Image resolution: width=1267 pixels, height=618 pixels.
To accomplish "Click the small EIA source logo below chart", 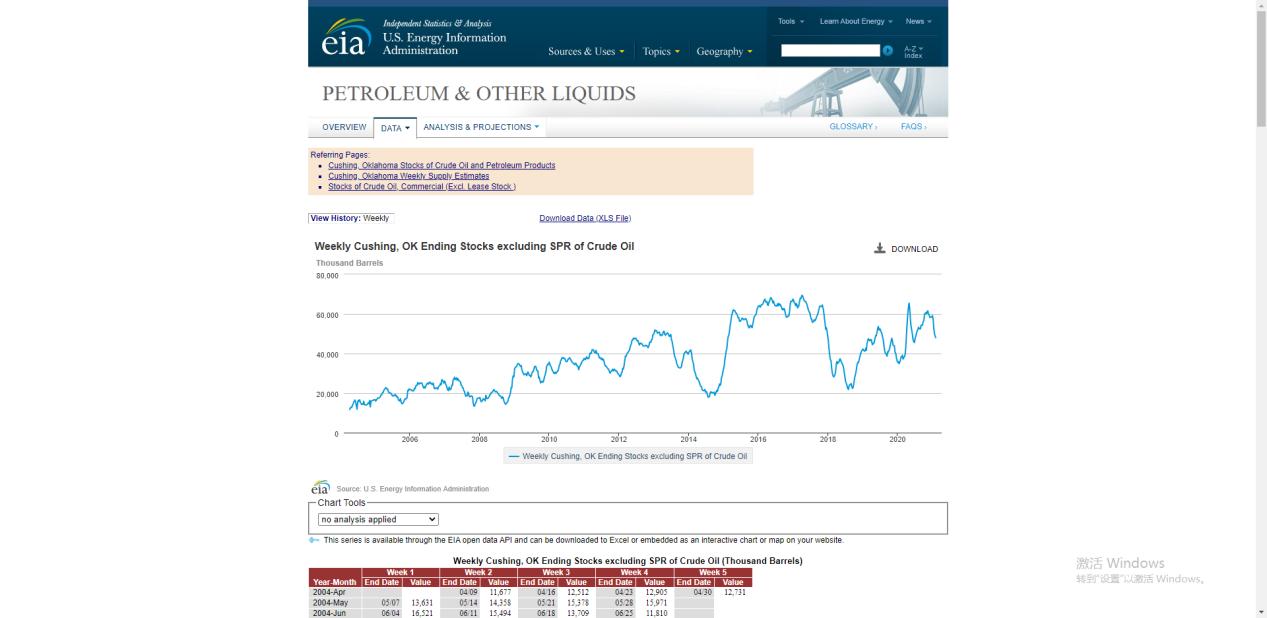I will click(x=320, y=488).
